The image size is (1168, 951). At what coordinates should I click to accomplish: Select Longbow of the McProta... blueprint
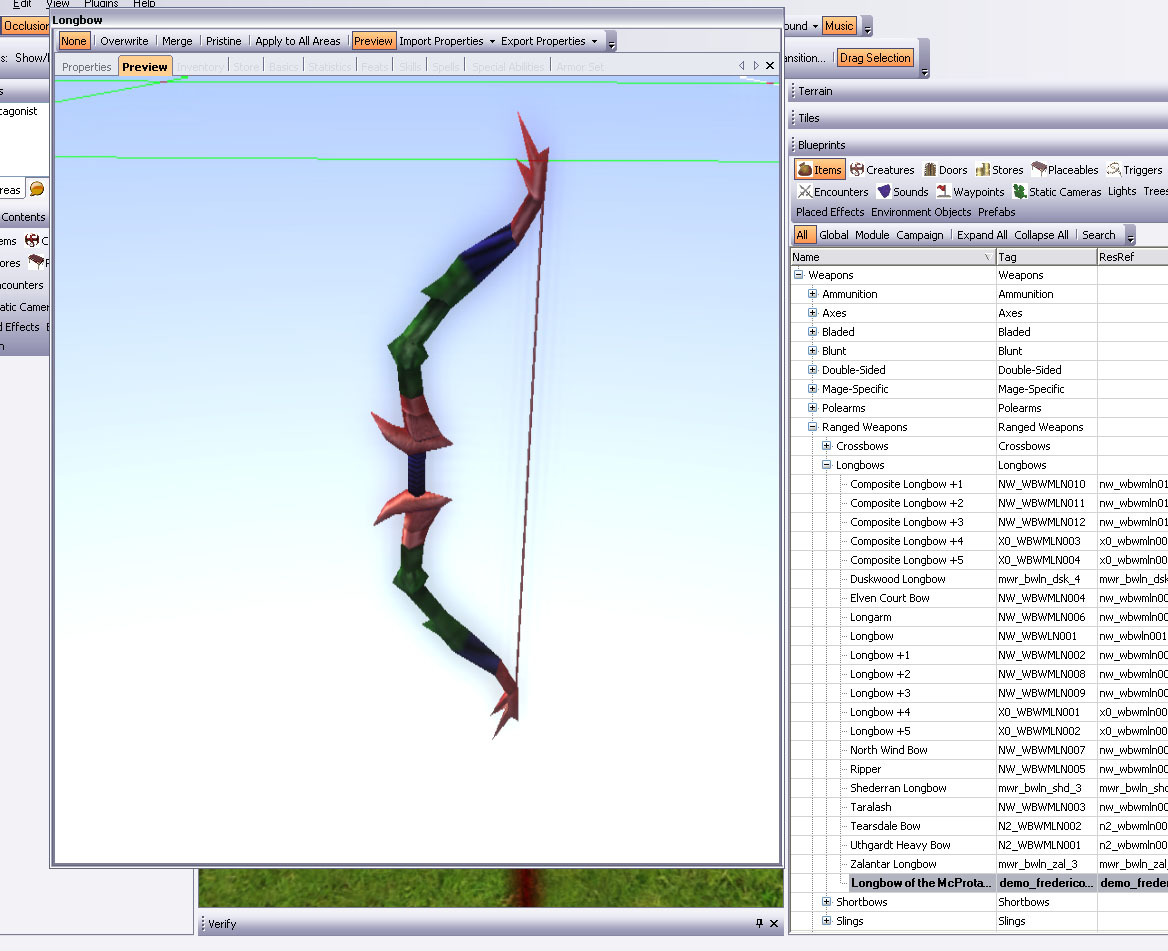[x=921, y=882]
